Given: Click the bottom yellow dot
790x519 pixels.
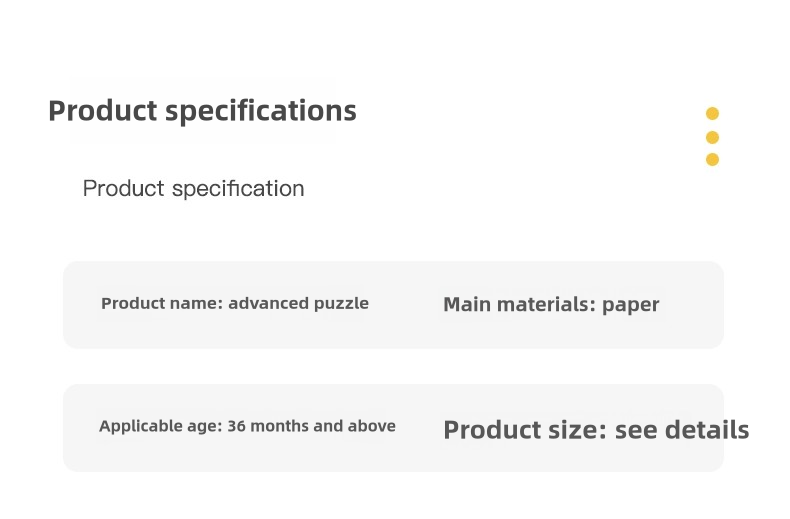Looking at the screenshot, I should [x=712, y=159].
